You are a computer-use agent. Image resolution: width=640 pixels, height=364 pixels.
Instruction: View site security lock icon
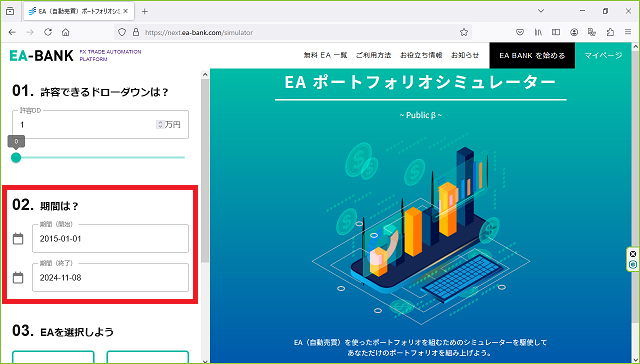pos(136,32)
